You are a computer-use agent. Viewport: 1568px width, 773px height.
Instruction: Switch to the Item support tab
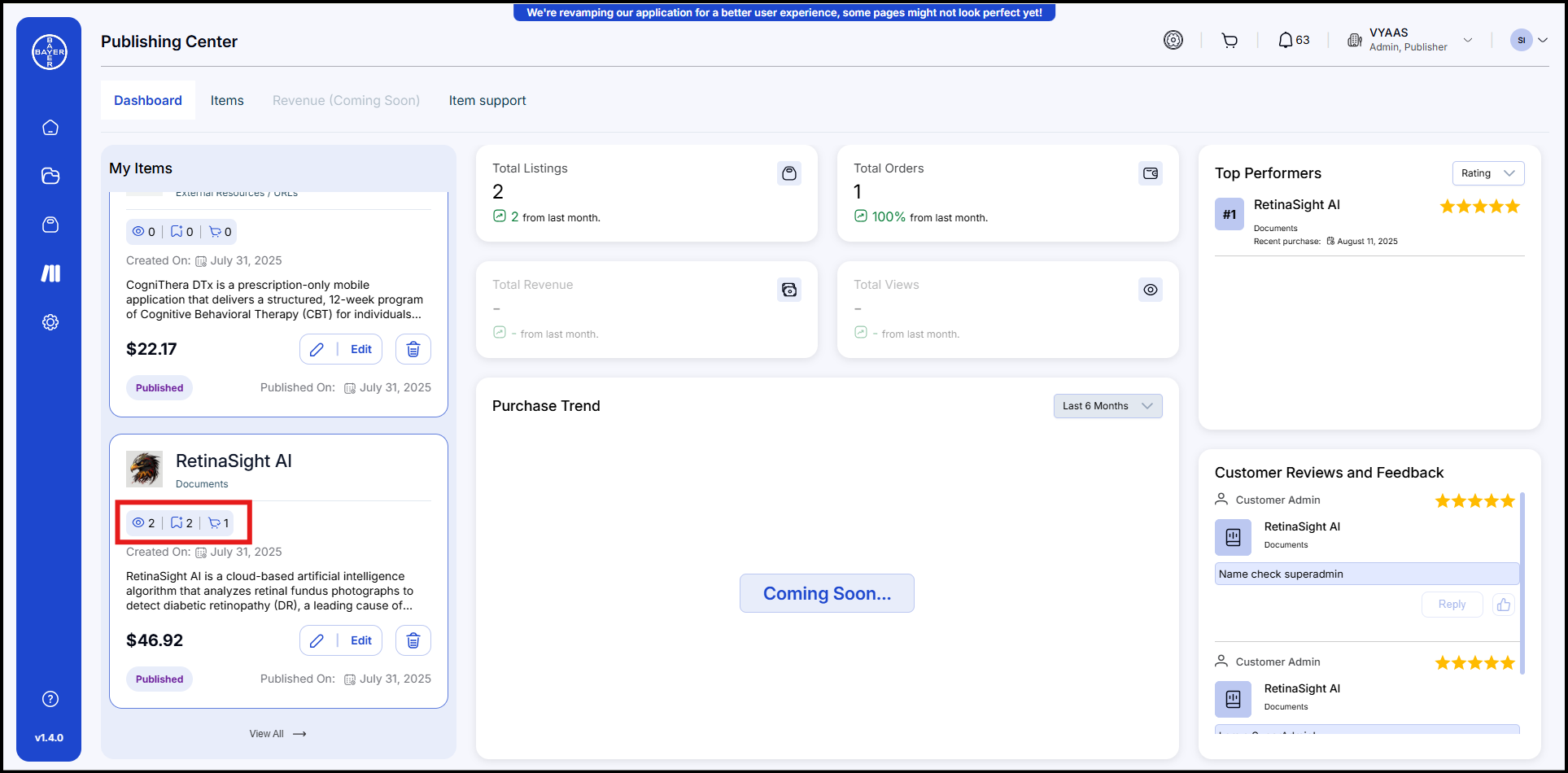pos(487,100)
